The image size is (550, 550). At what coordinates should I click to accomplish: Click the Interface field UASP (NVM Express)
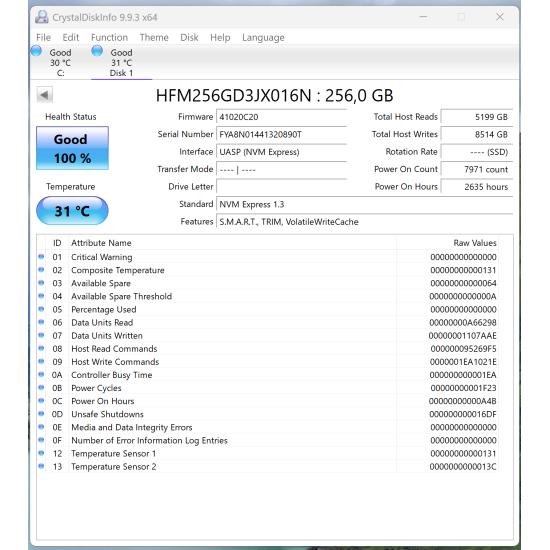(281, 152)
